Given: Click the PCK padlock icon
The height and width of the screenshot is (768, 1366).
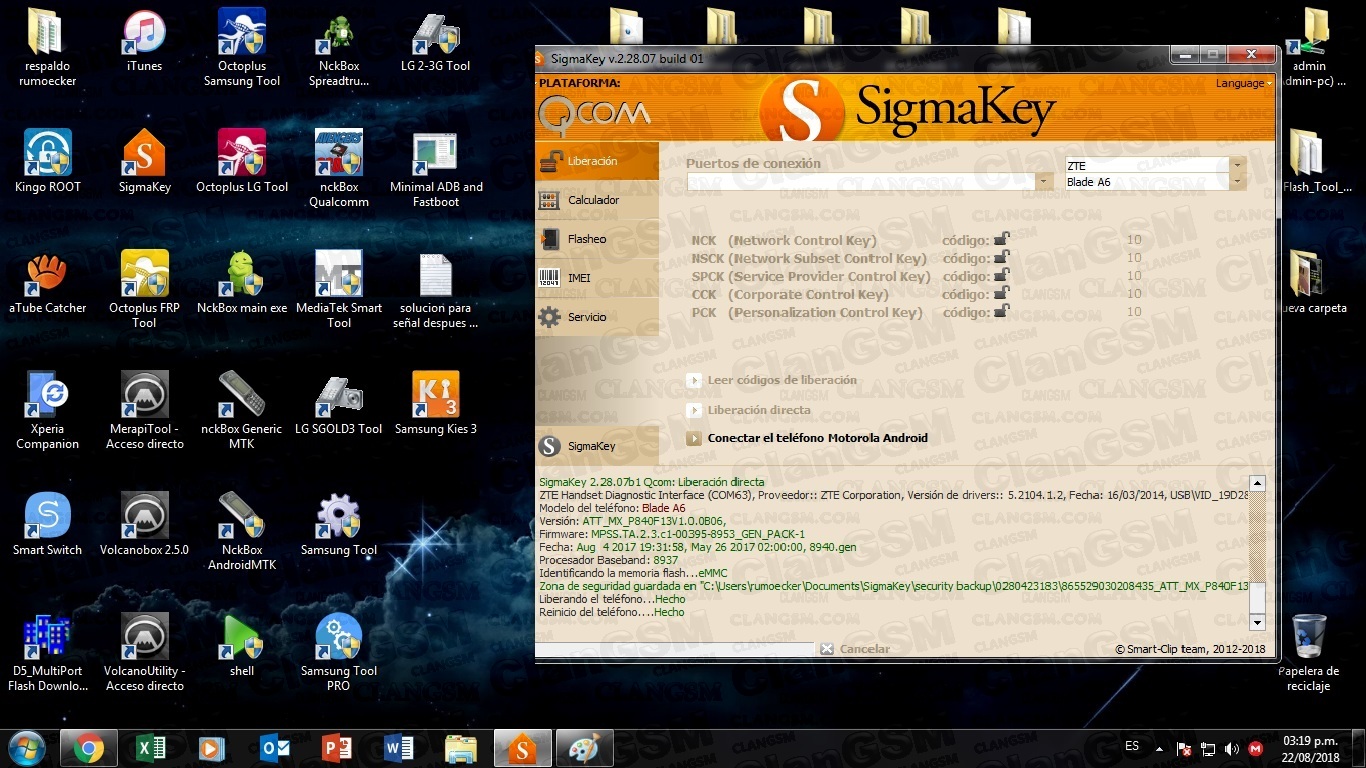Looking at the screenshot, I should [1001, 312].
